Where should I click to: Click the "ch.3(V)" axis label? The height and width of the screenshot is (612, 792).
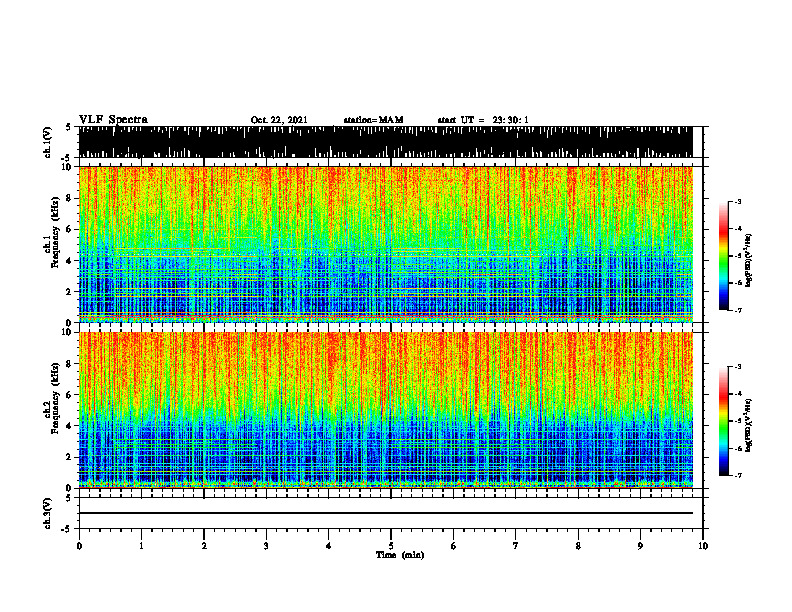pyautogui.click(x=48, y=513)
